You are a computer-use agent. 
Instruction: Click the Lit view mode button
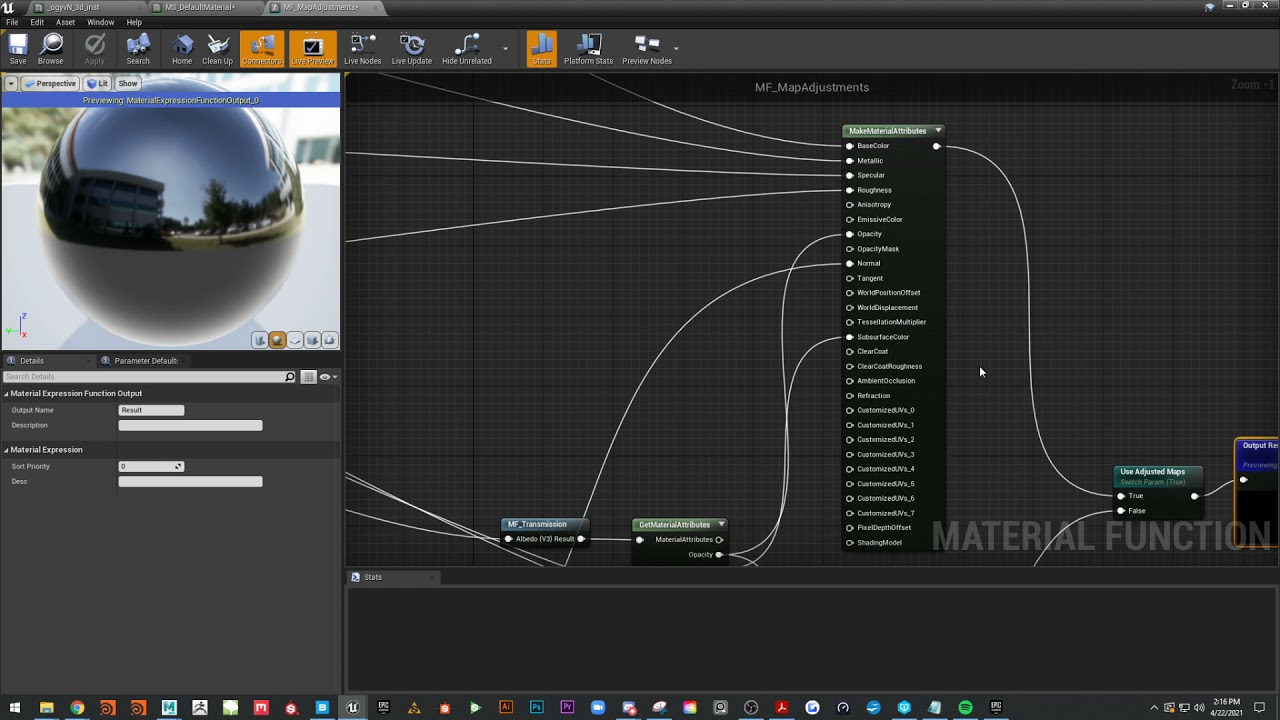click(x=98, y=84)
